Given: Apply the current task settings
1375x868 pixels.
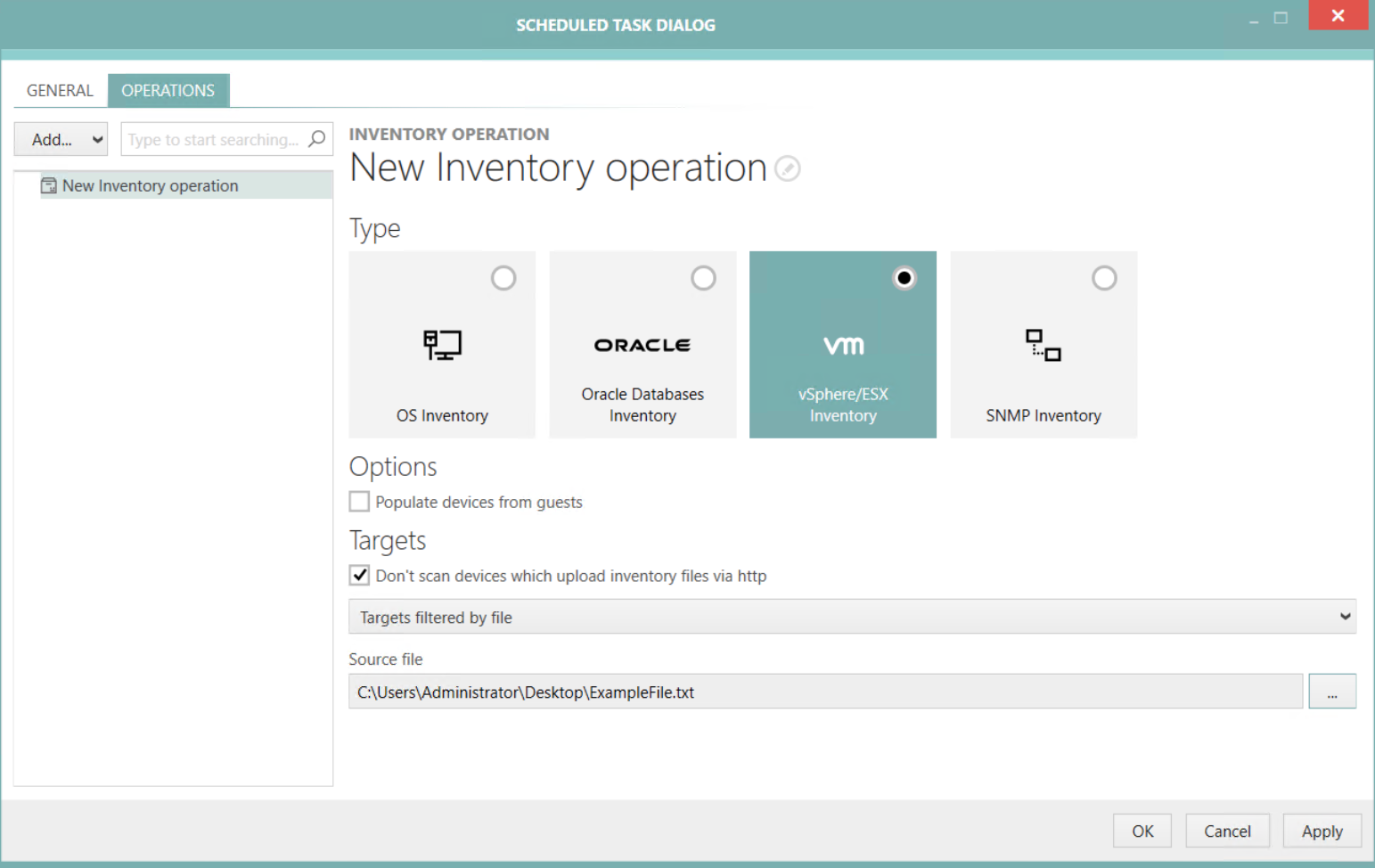Looking at the screenshot, I should (x=1322, y=830).
